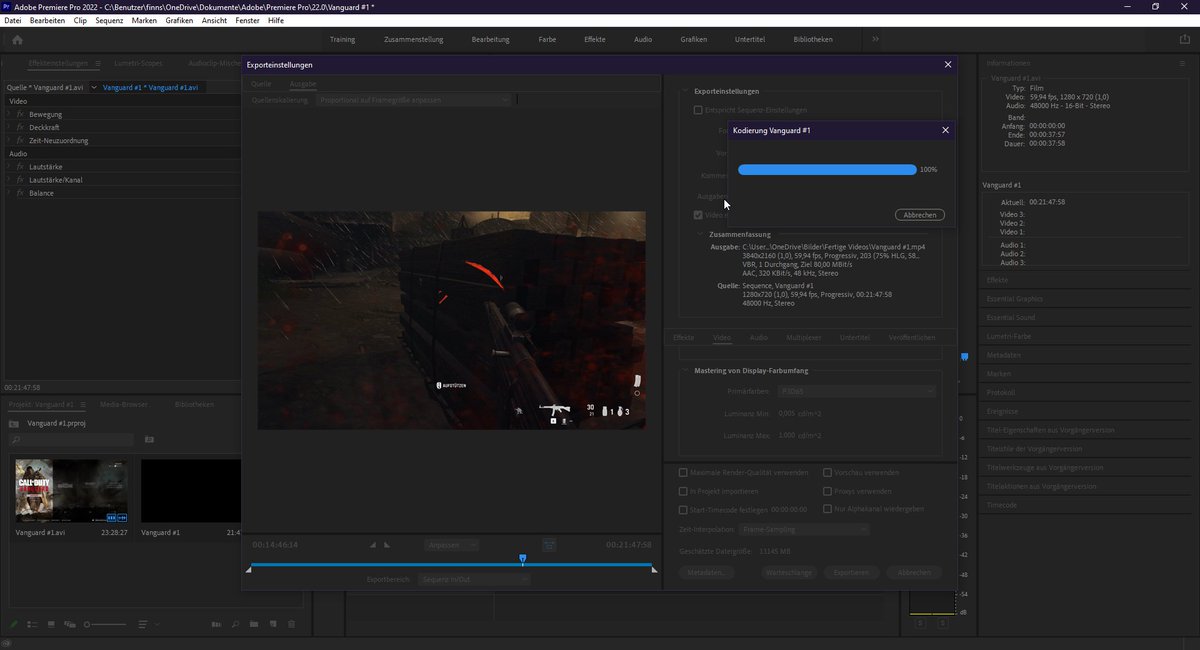Open the Grafiken menu

pos(180,20)
